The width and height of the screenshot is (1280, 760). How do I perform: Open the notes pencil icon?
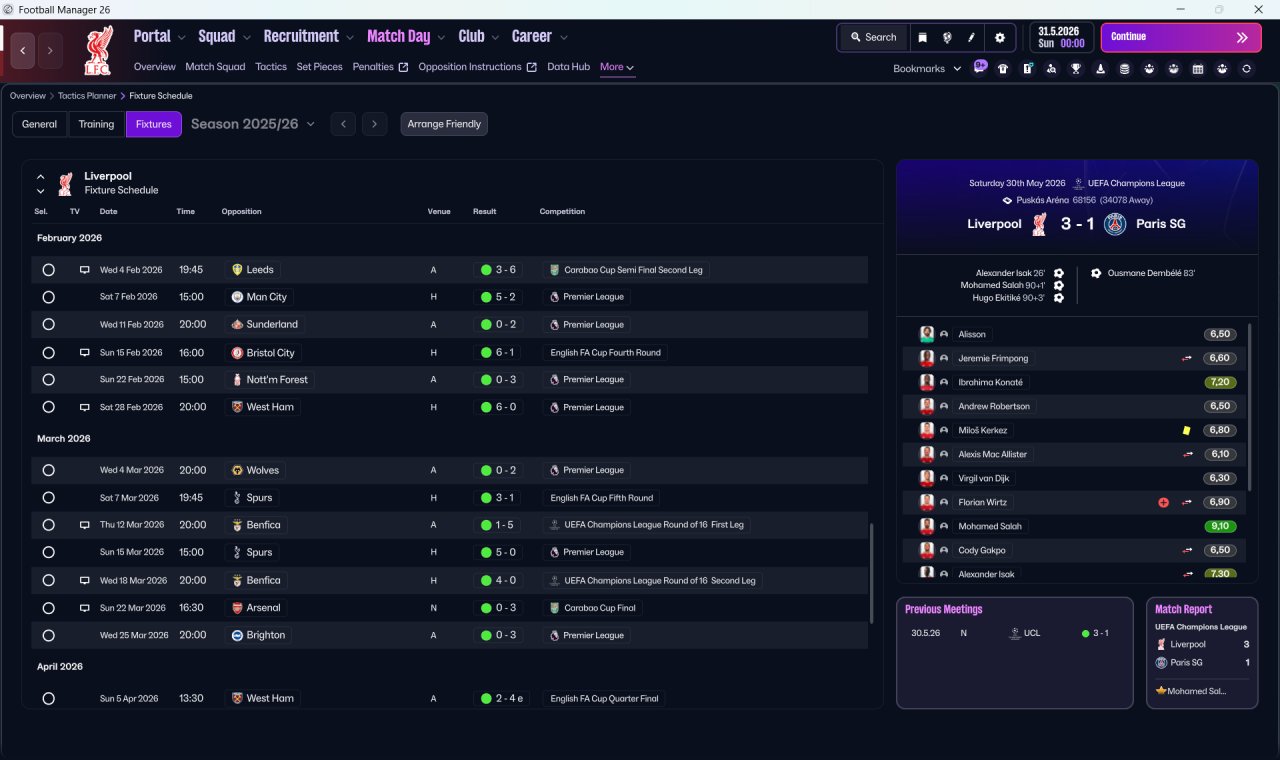tap(971, 37)
